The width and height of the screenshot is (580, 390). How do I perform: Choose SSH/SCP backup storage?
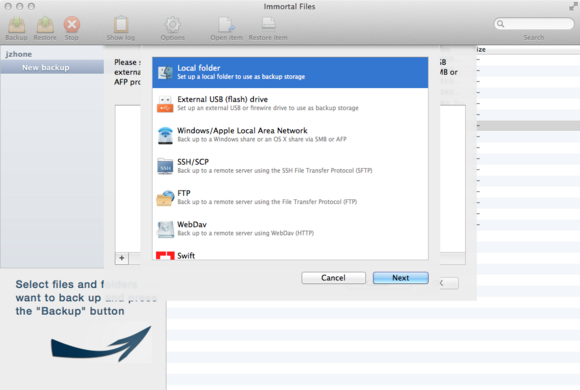[290, 166]
